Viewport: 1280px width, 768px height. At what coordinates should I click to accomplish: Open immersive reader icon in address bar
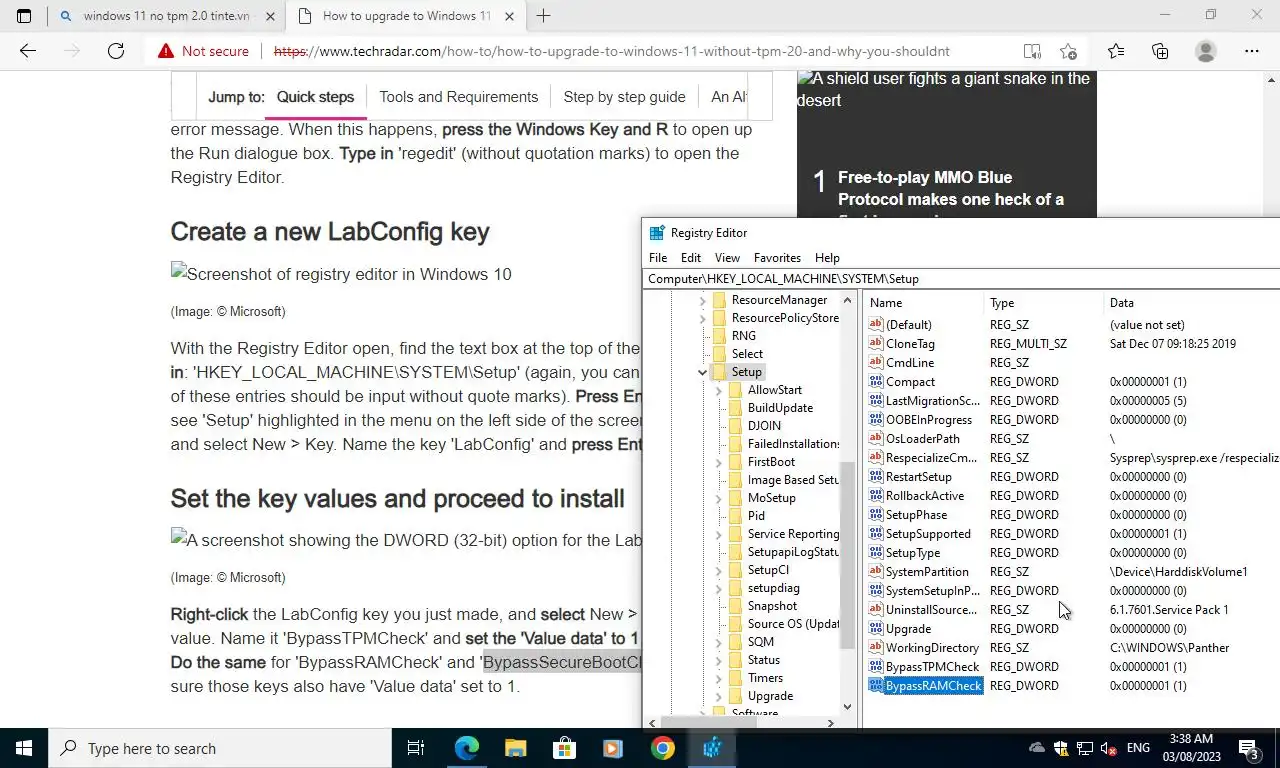pyautogui.click(x=1032, y=51)
